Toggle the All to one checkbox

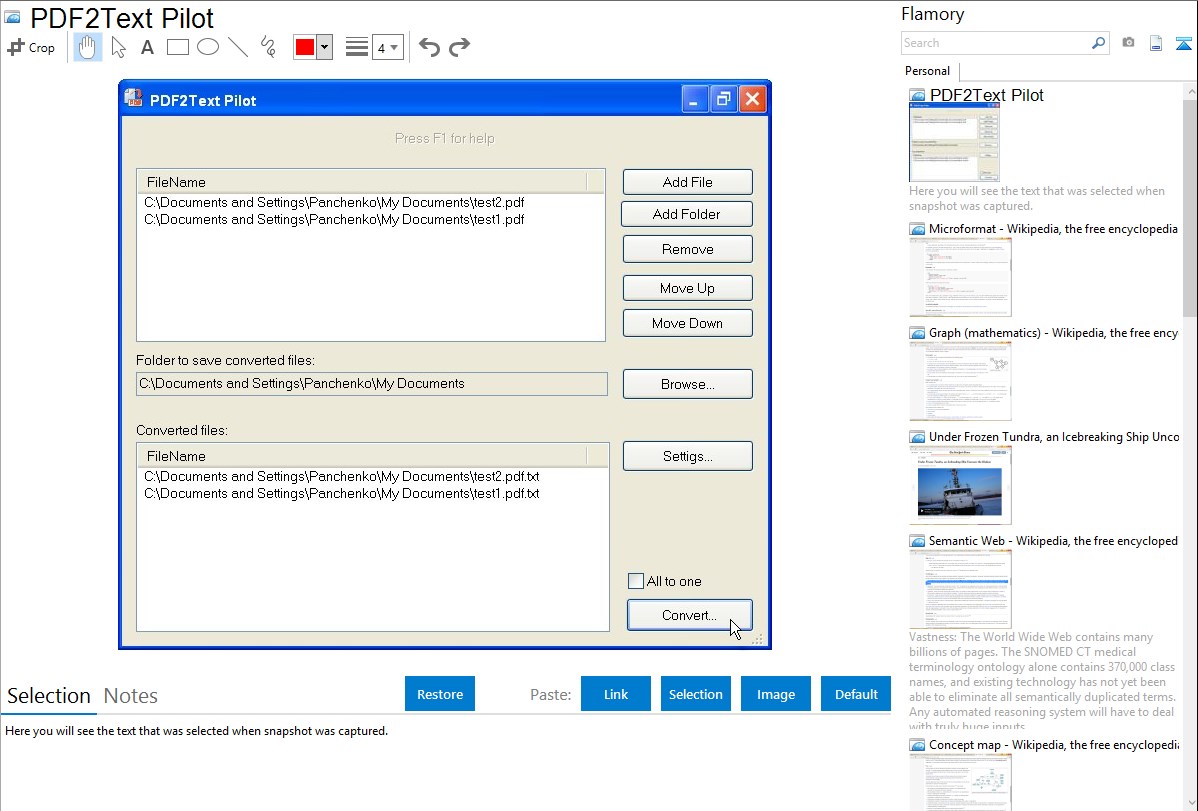tap(636, 581)
